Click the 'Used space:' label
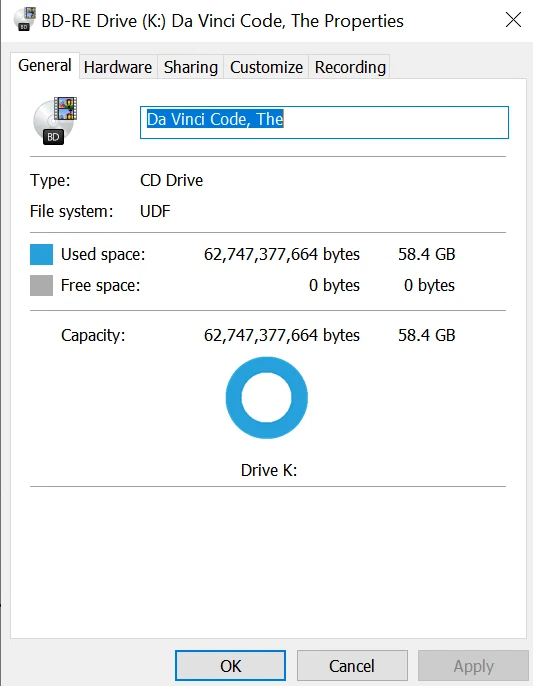Screen dimensions: 533x686 pos(103,254)
